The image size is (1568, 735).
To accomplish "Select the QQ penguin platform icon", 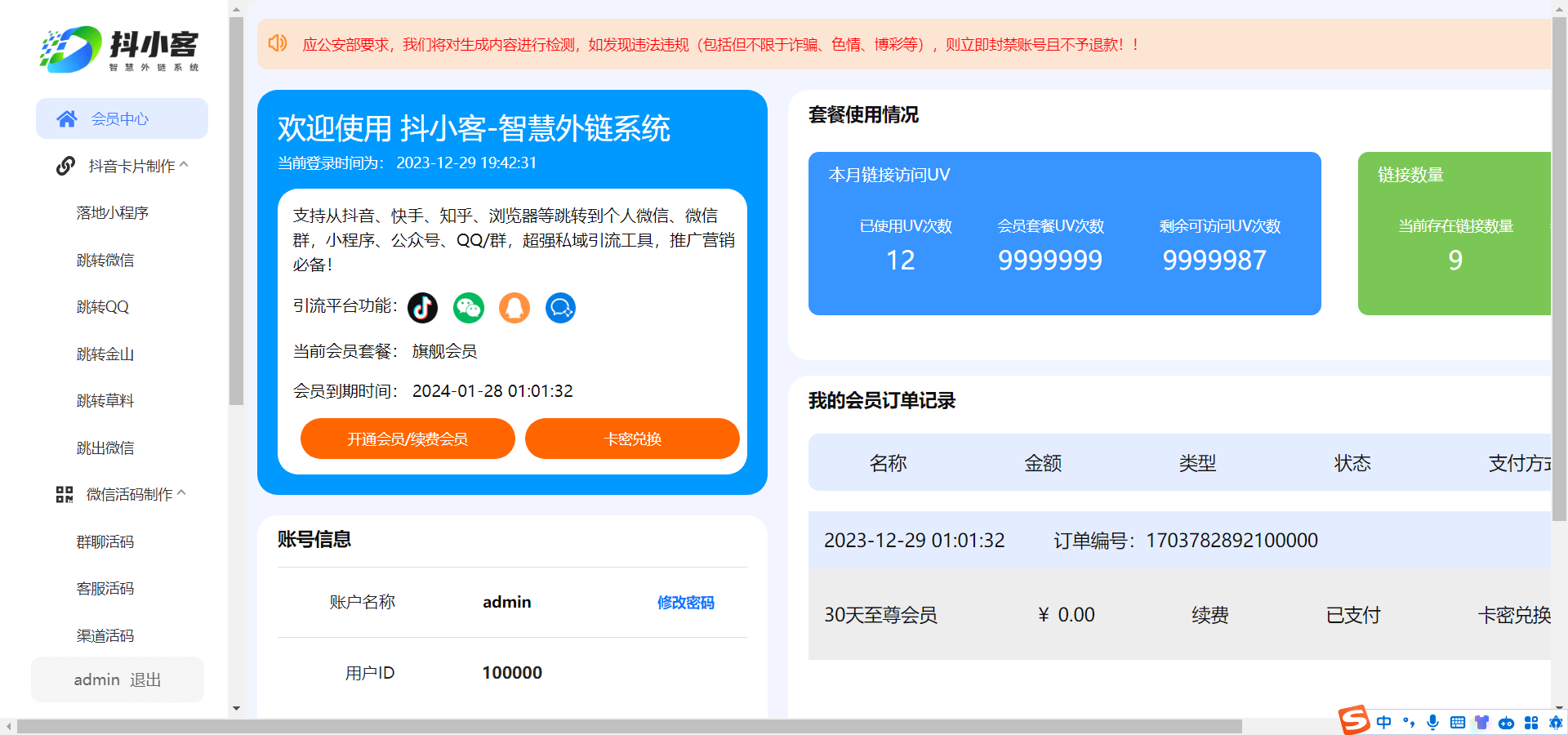I will pyautogui.click(x=514, y=308).
